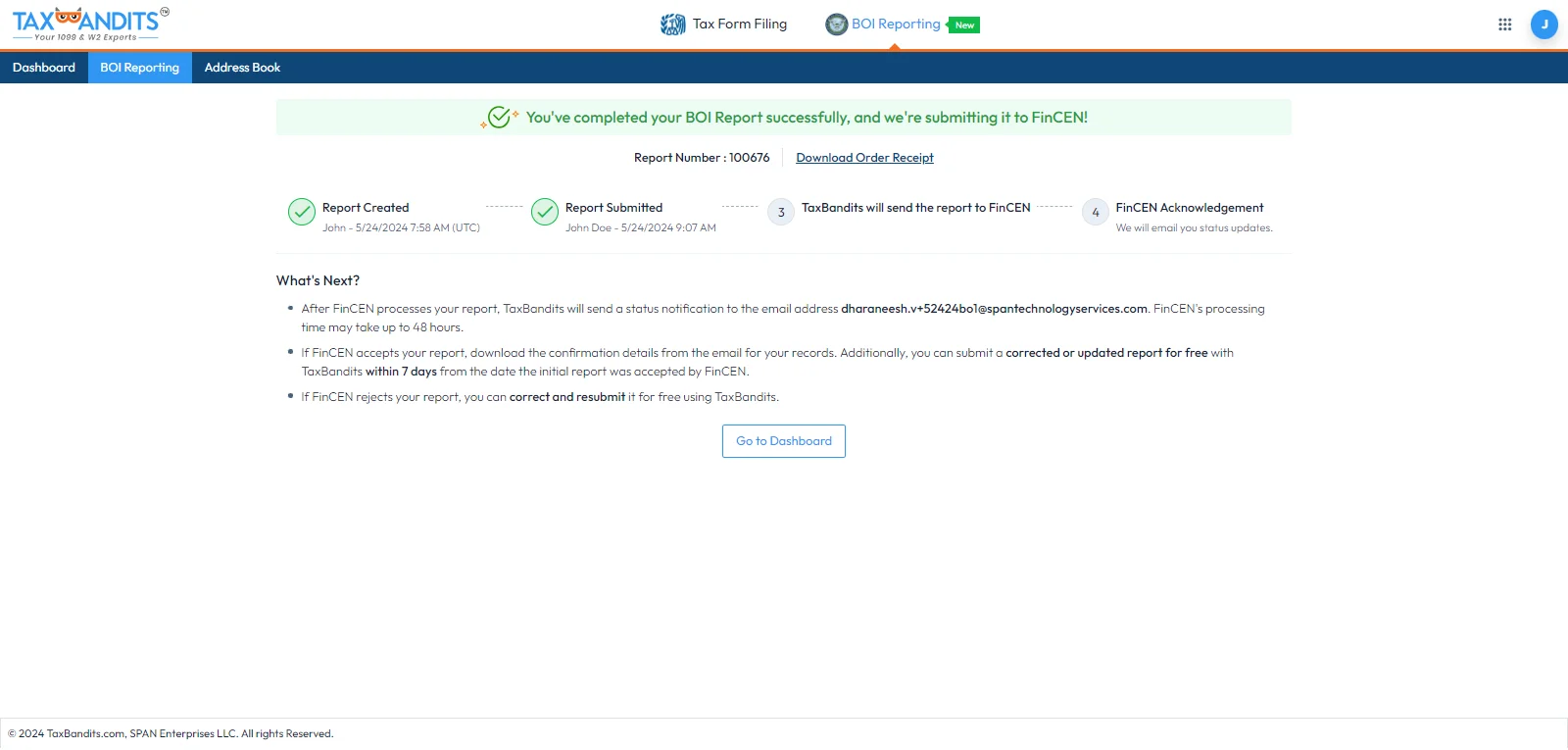Click the step 4 circle indicator
This screenshot has height=750, width=1568.
[1095, 212]
